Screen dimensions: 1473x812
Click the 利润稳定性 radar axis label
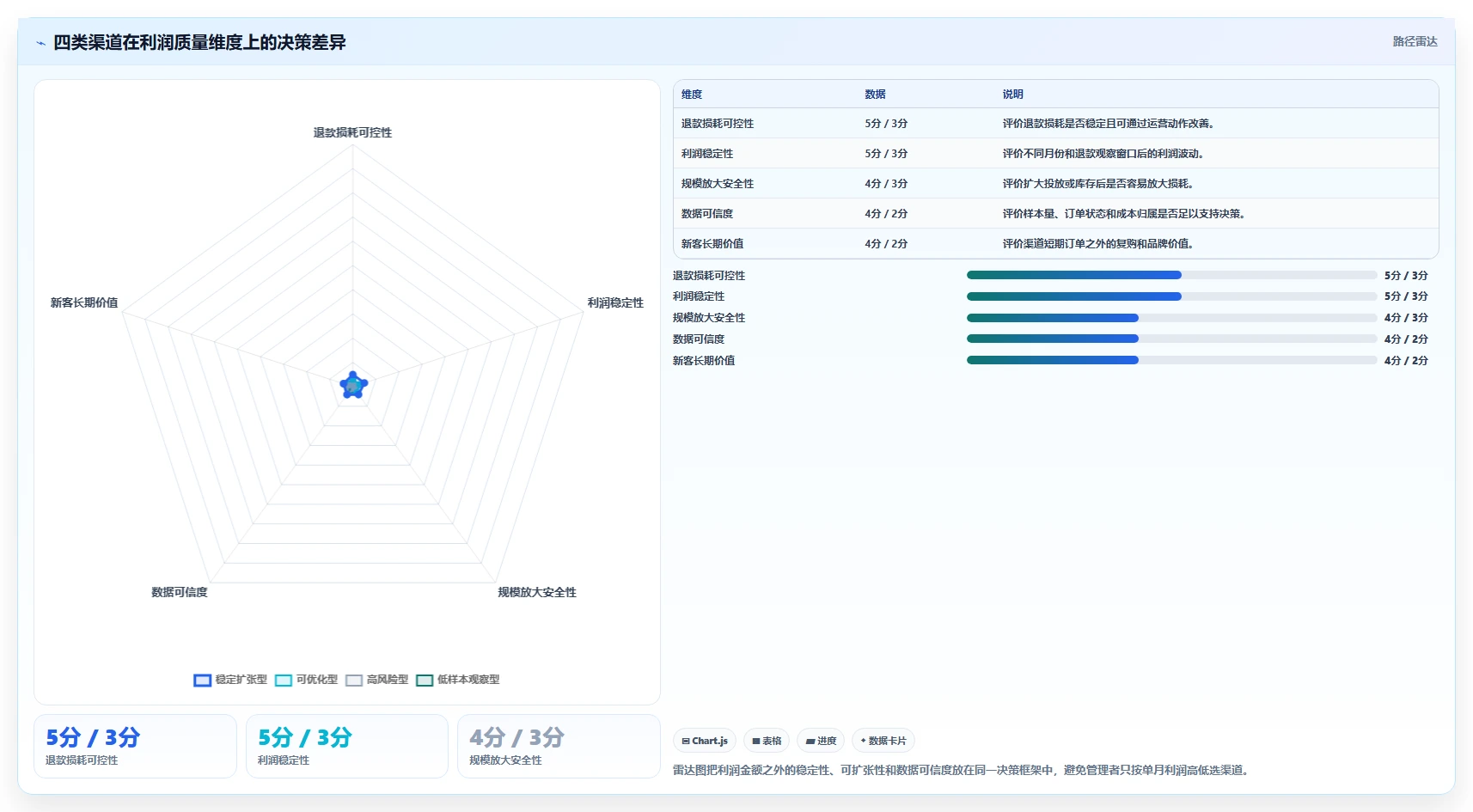615,302
